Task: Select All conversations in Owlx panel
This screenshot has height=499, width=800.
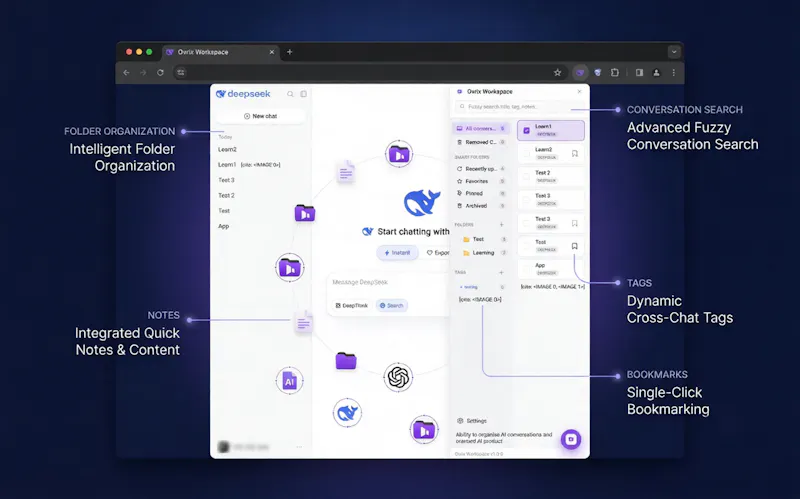Action: pos(481,129)
